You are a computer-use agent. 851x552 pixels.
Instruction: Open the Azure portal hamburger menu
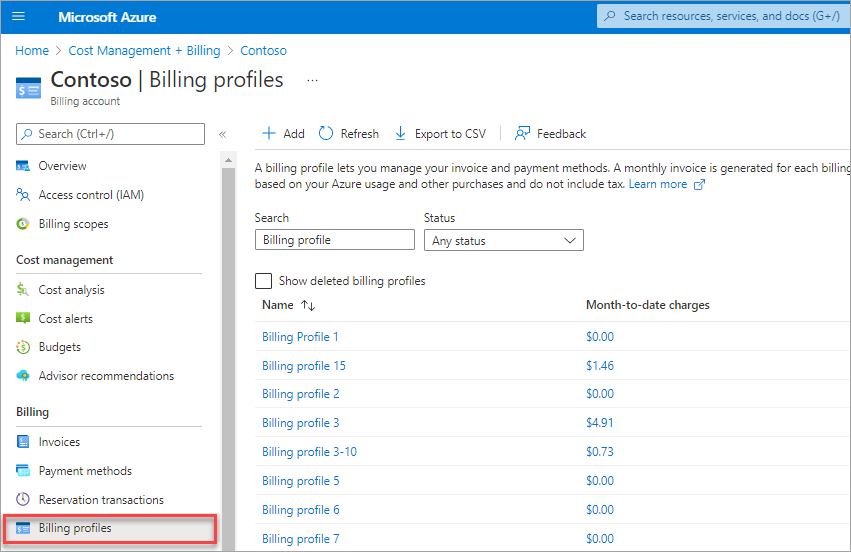click(x=18, y=17)
